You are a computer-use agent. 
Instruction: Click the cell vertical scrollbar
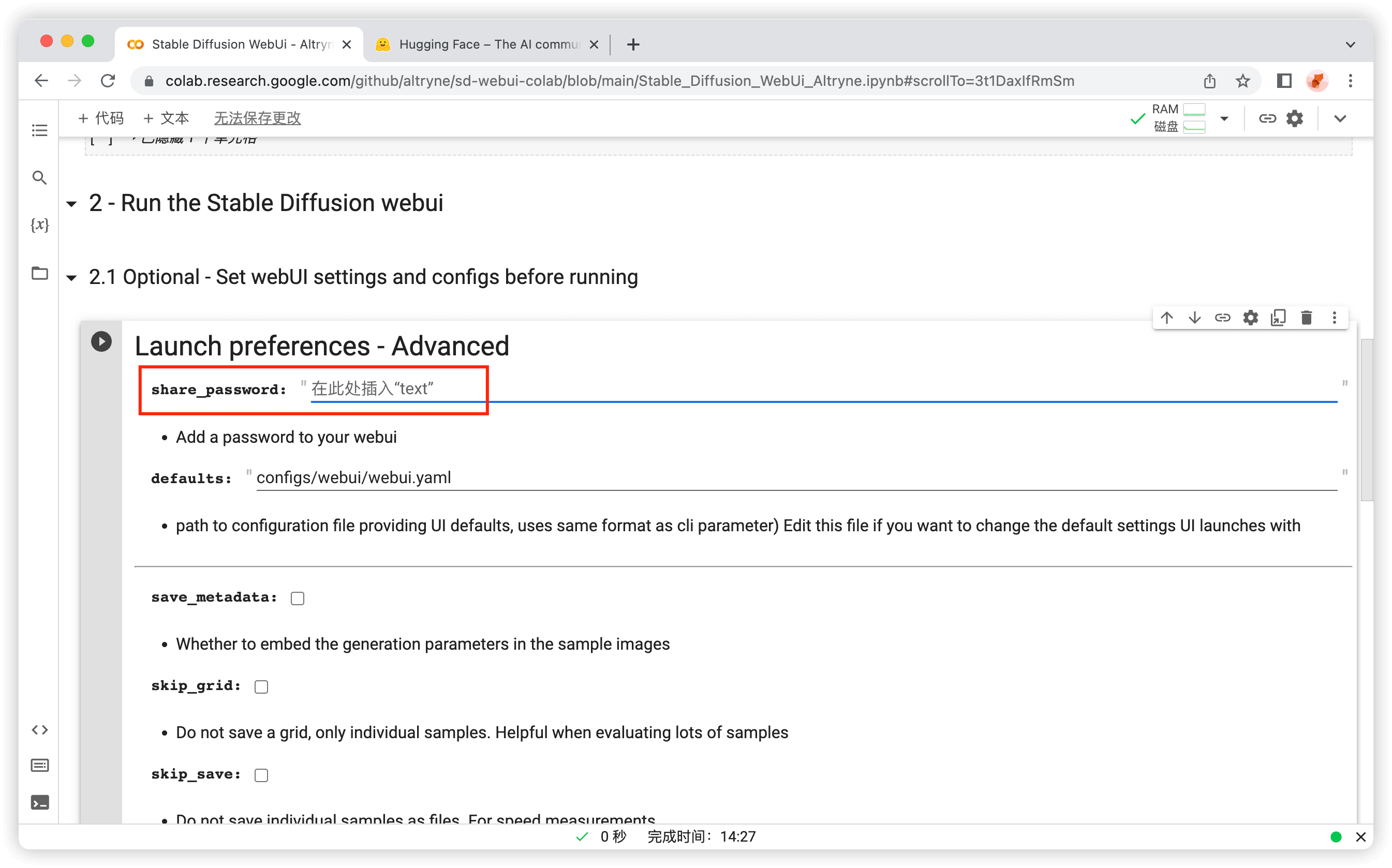click(1366, 420)
